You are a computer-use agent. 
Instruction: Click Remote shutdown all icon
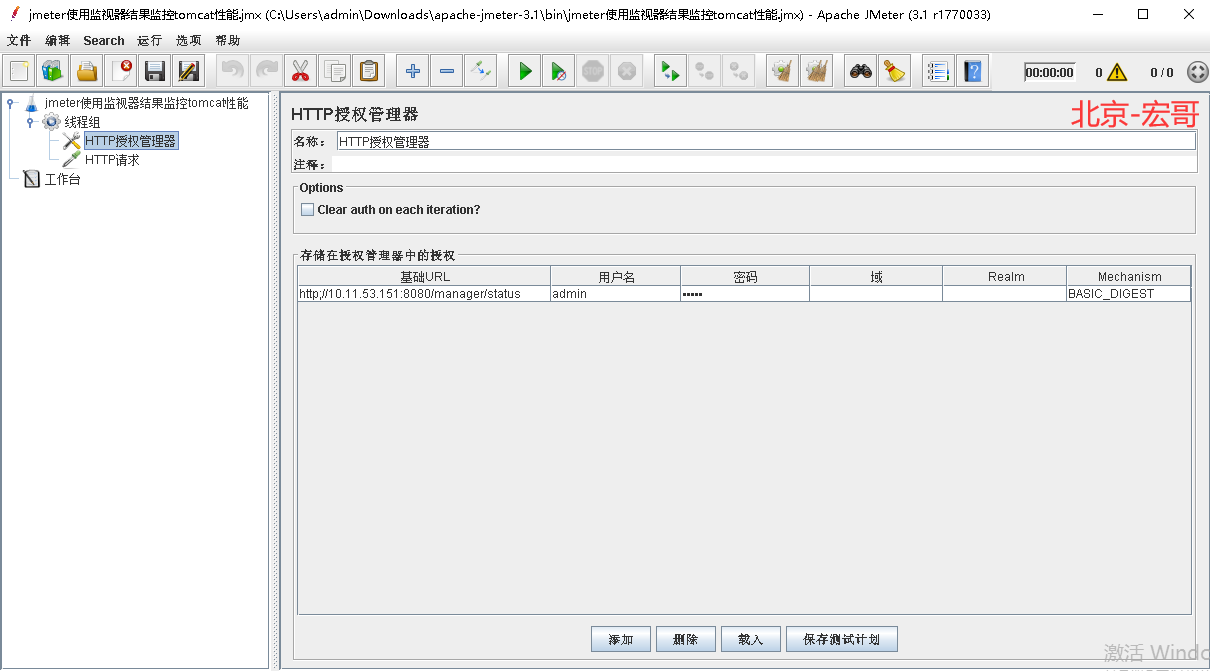point(739,71)
